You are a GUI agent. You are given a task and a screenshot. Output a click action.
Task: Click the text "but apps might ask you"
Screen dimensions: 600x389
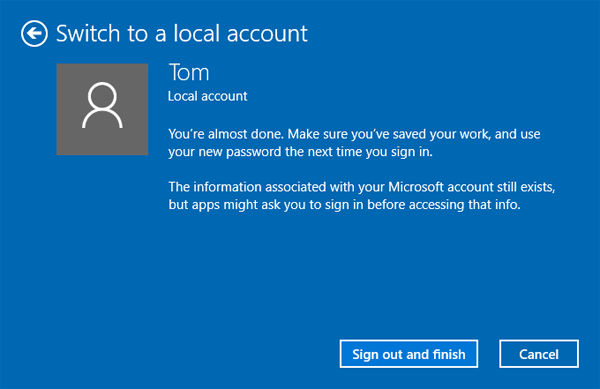coord(237,205)
